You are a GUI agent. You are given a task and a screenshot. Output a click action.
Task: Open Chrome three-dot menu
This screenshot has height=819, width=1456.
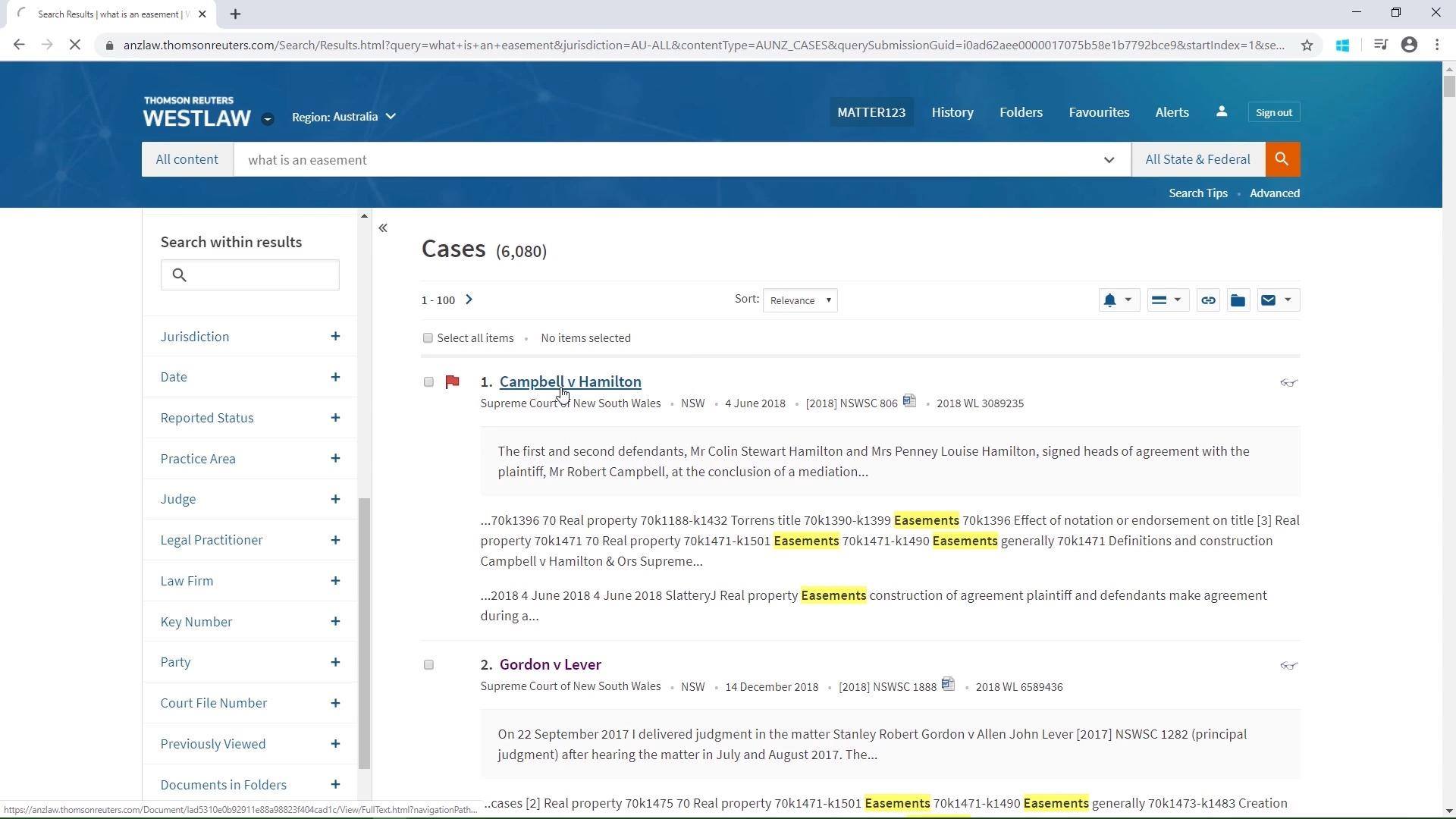click(x=1437, y=45)
